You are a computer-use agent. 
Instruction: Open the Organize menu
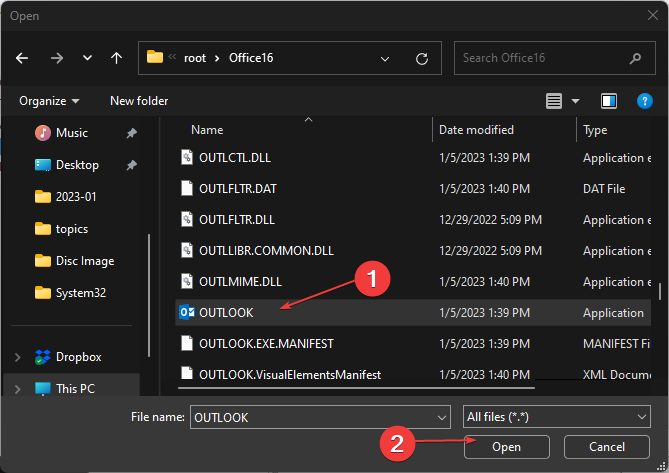(x=48, y=101)
